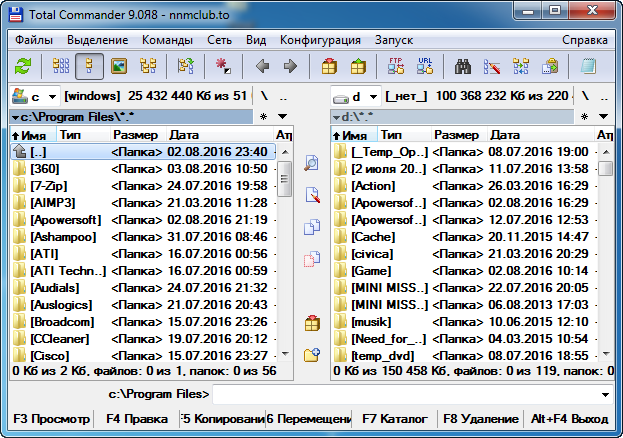Expand the command line history dropdown
The image size is (623, 438).
pyautogui.click(x=609, y=395)
